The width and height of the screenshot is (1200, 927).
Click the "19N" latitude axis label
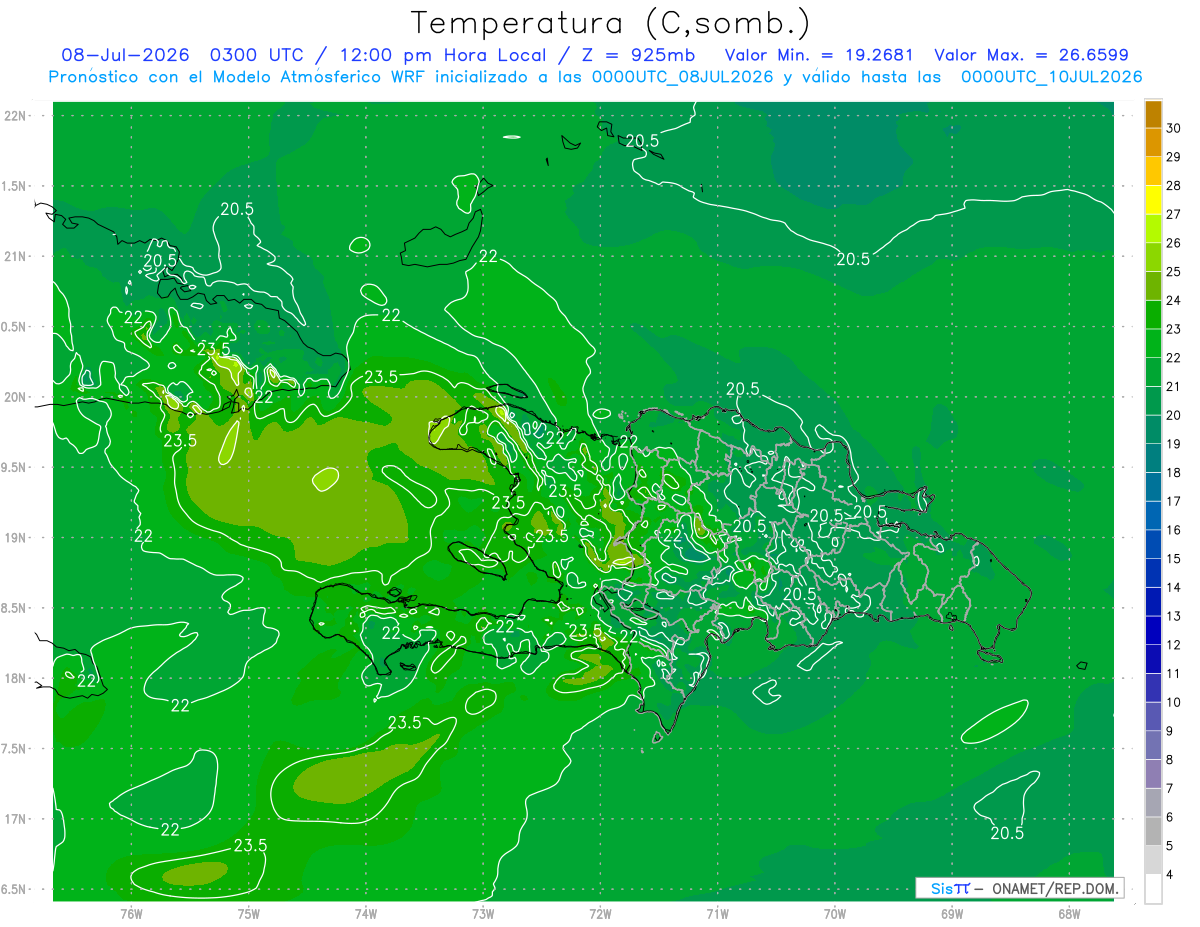click(16, 538)
